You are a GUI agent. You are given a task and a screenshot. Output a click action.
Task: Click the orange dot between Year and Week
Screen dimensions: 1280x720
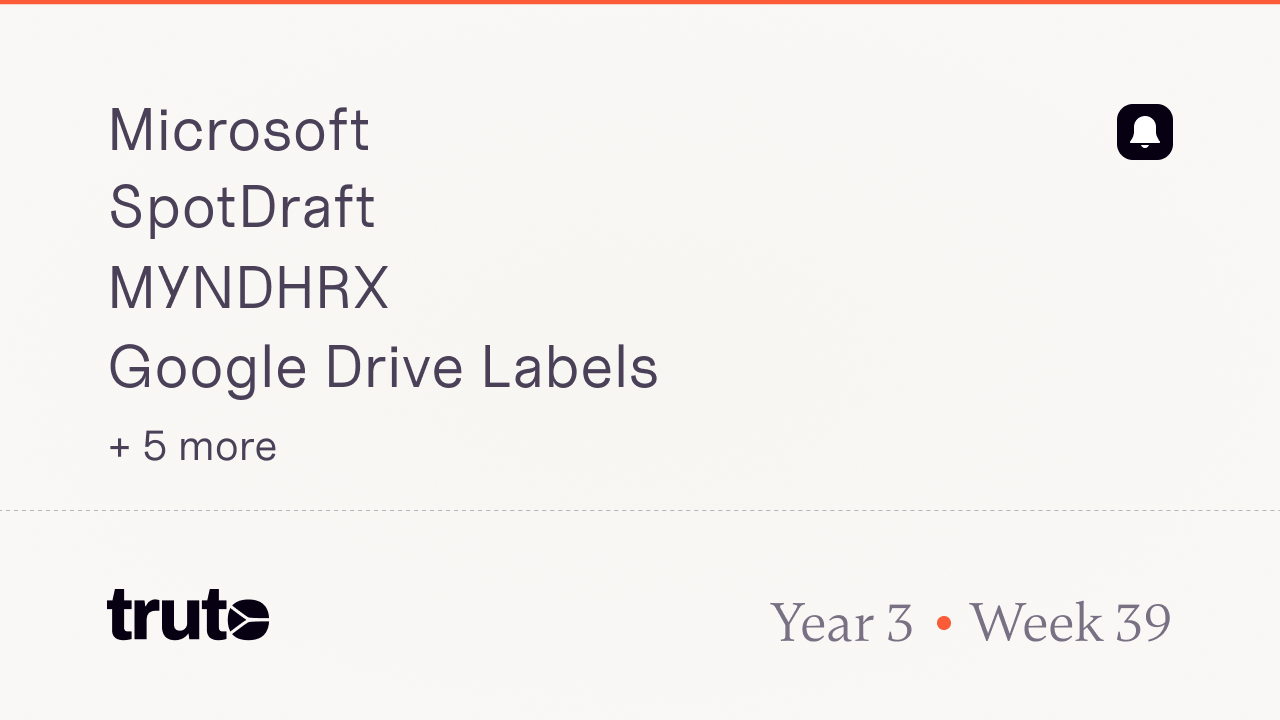click(943, 623)
